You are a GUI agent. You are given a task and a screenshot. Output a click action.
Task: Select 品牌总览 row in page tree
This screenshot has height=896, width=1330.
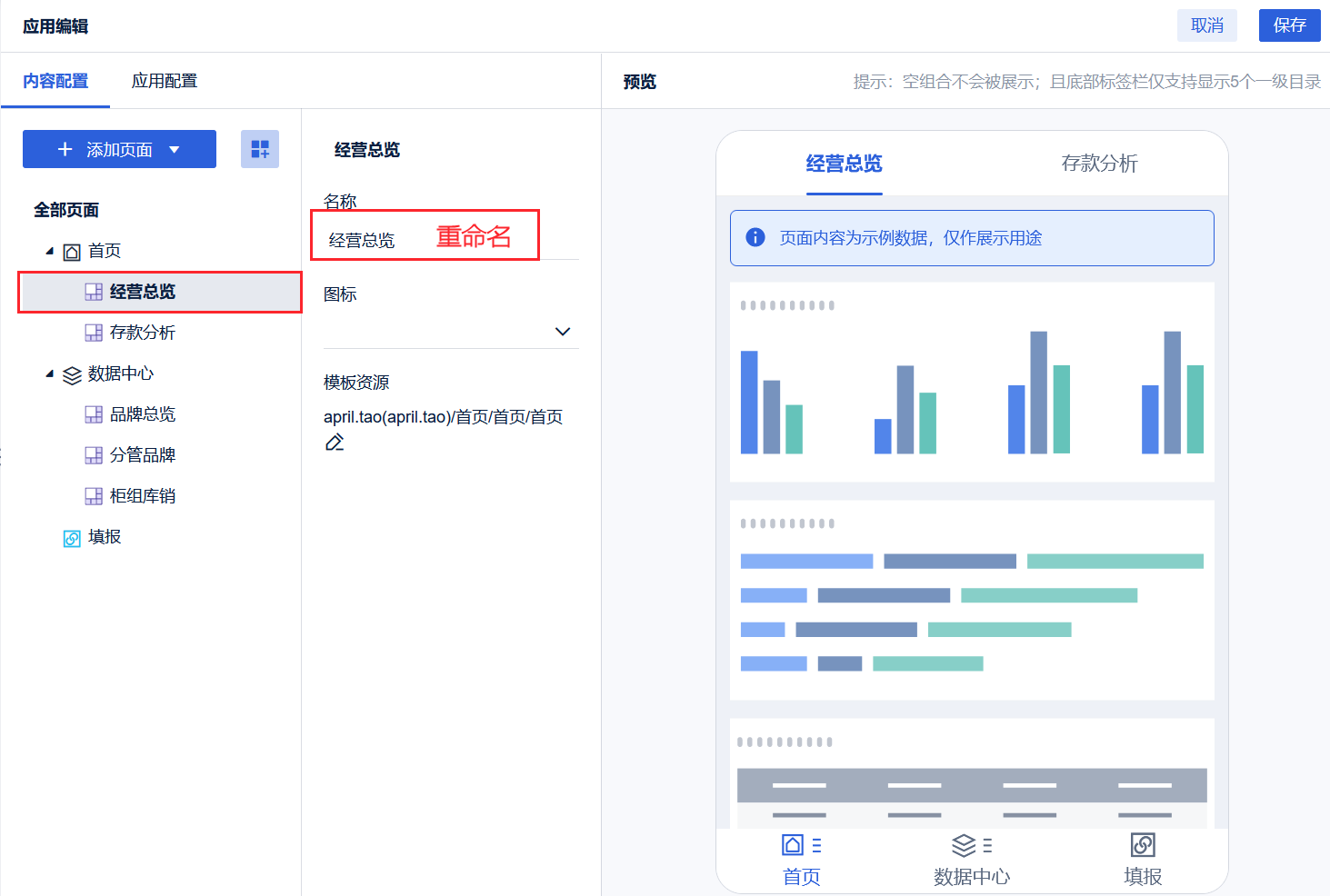point(160,414)
